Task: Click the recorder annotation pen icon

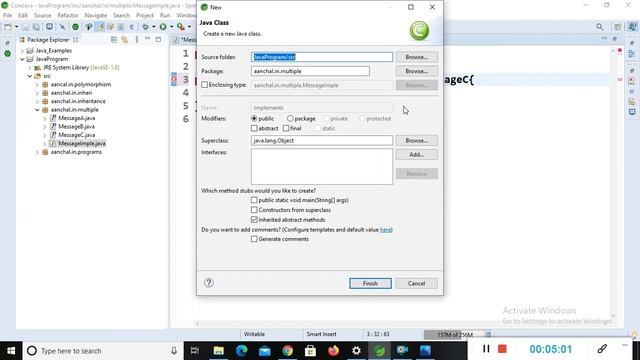Action: pyautogui.click(x=602, y=349)
